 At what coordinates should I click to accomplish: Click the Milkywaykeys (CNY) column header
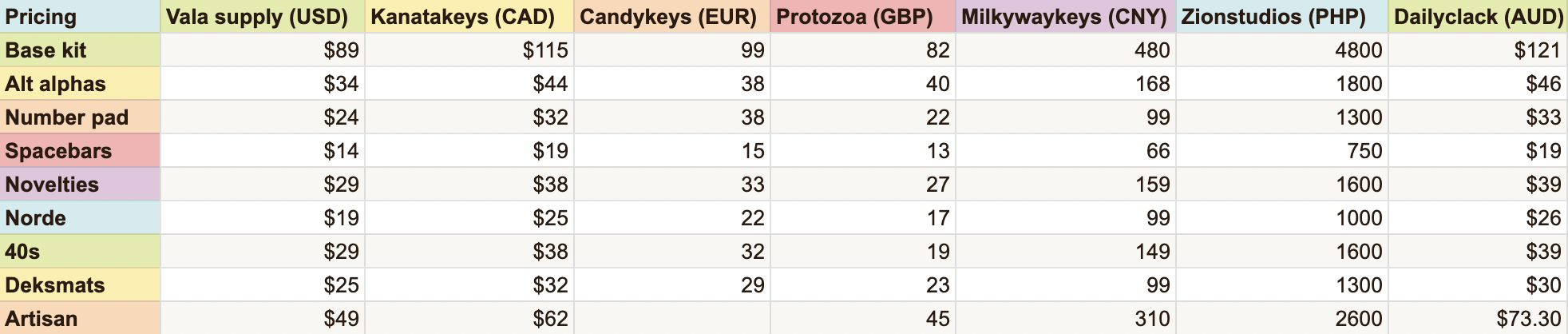pos(1066,17)
